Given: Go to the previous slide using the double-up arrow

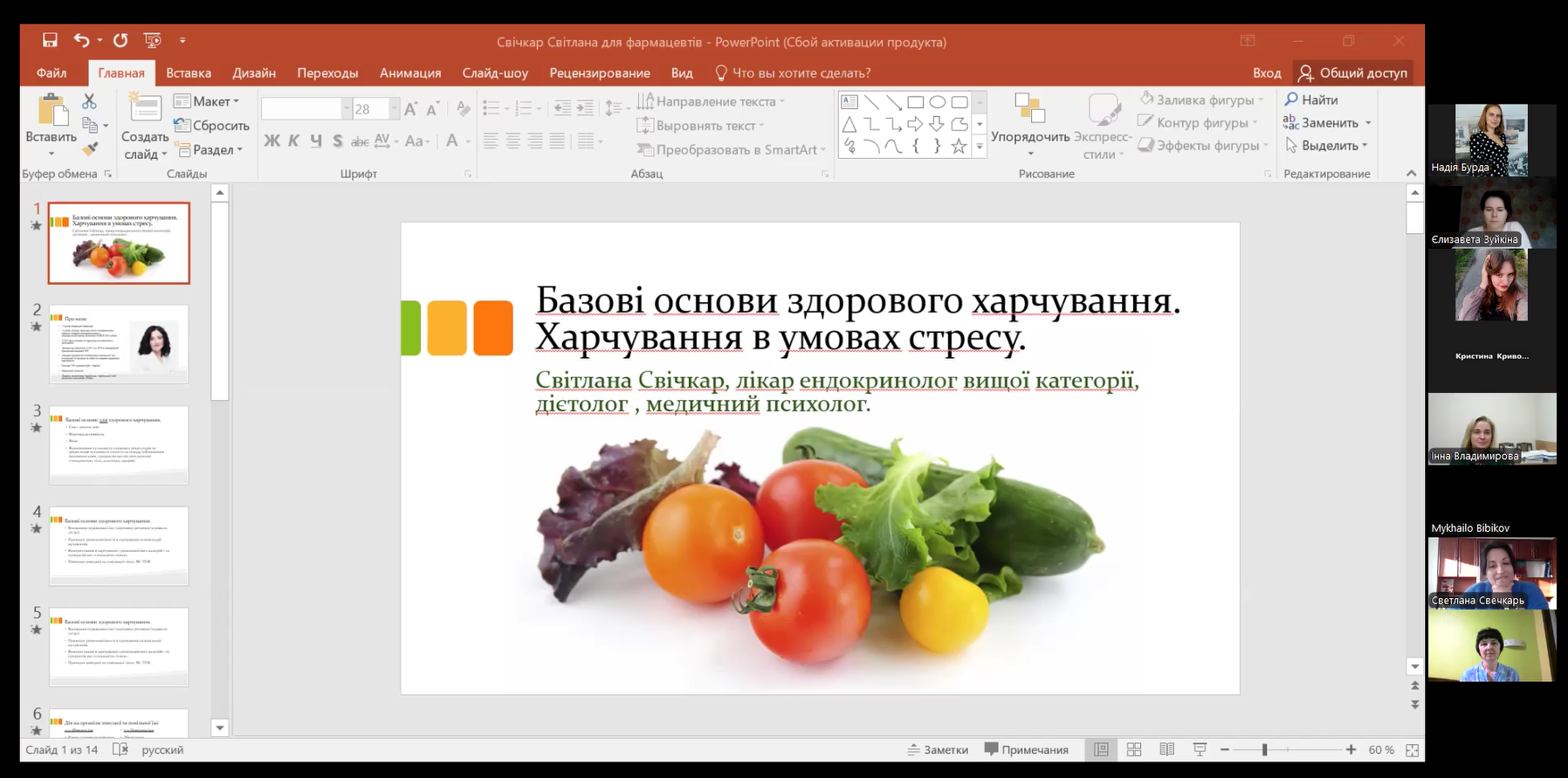Looking at the screenshot, I should tap(1415, 686).
